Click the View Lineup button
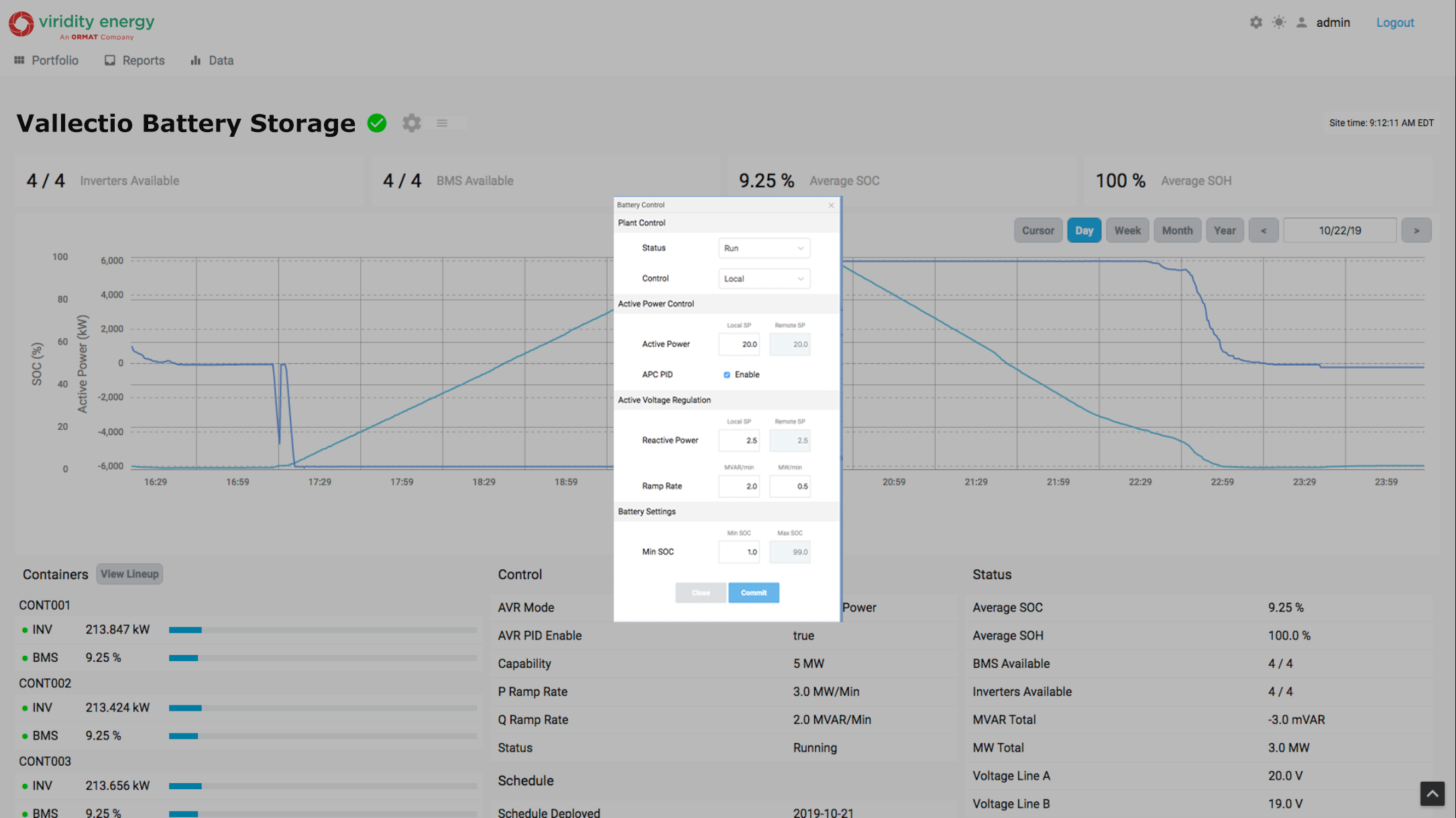Viewport: 1456px width, 818px height. [129, 574]
